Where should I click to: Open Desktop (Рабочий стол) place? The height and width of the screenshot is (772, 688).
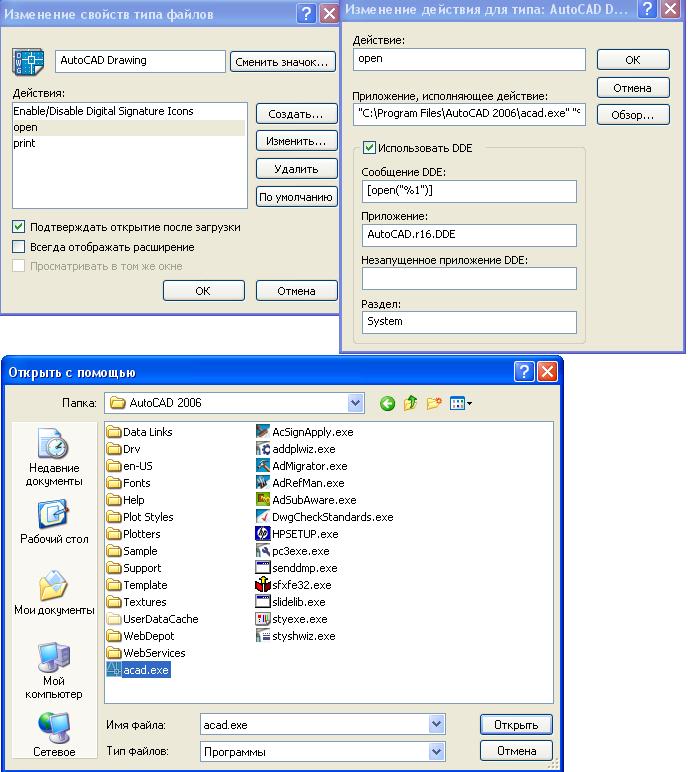tap(54, 522)
